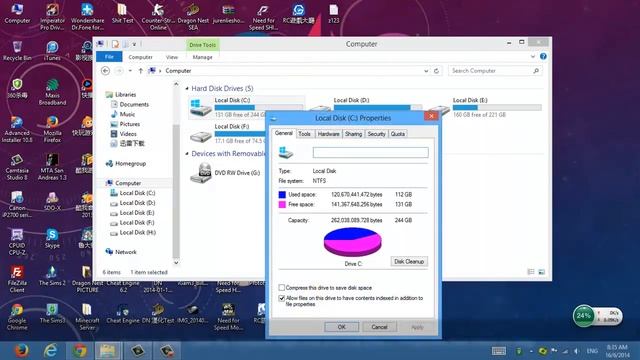
Task: Open the Recycle Bin desktop icon
Action: pos(17,51)
